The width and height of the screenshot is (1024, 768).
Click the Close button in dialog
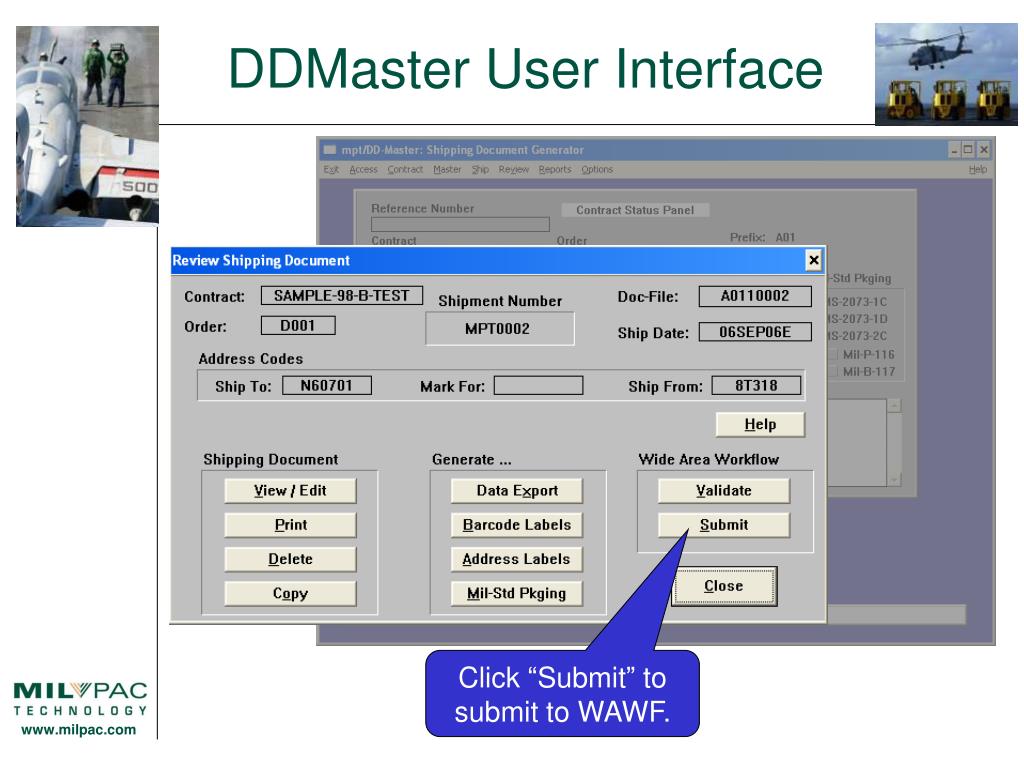(724, 586)
